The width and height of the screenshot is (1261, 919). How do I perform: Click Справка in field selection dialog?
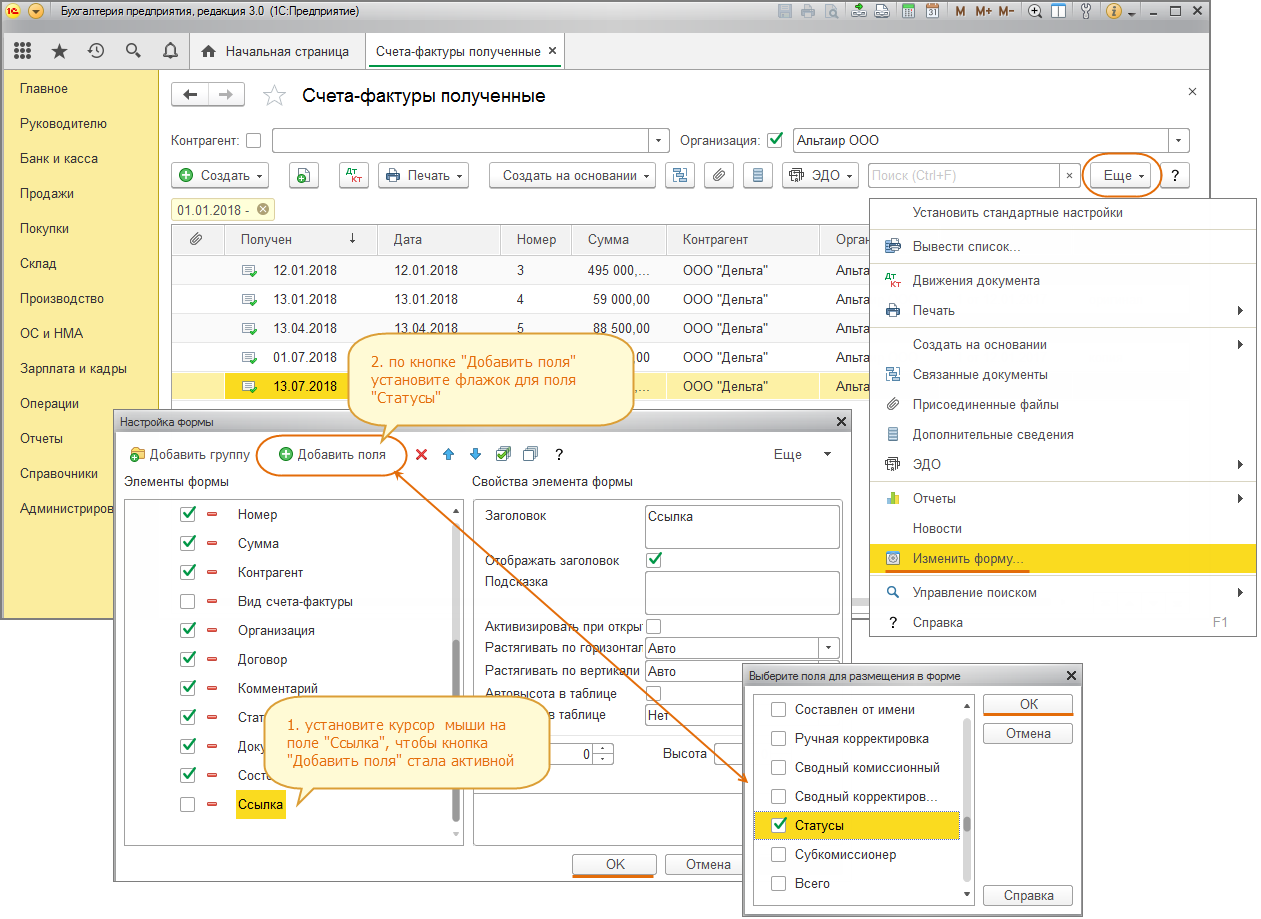pyautogui.click(x=1028, y=895)
